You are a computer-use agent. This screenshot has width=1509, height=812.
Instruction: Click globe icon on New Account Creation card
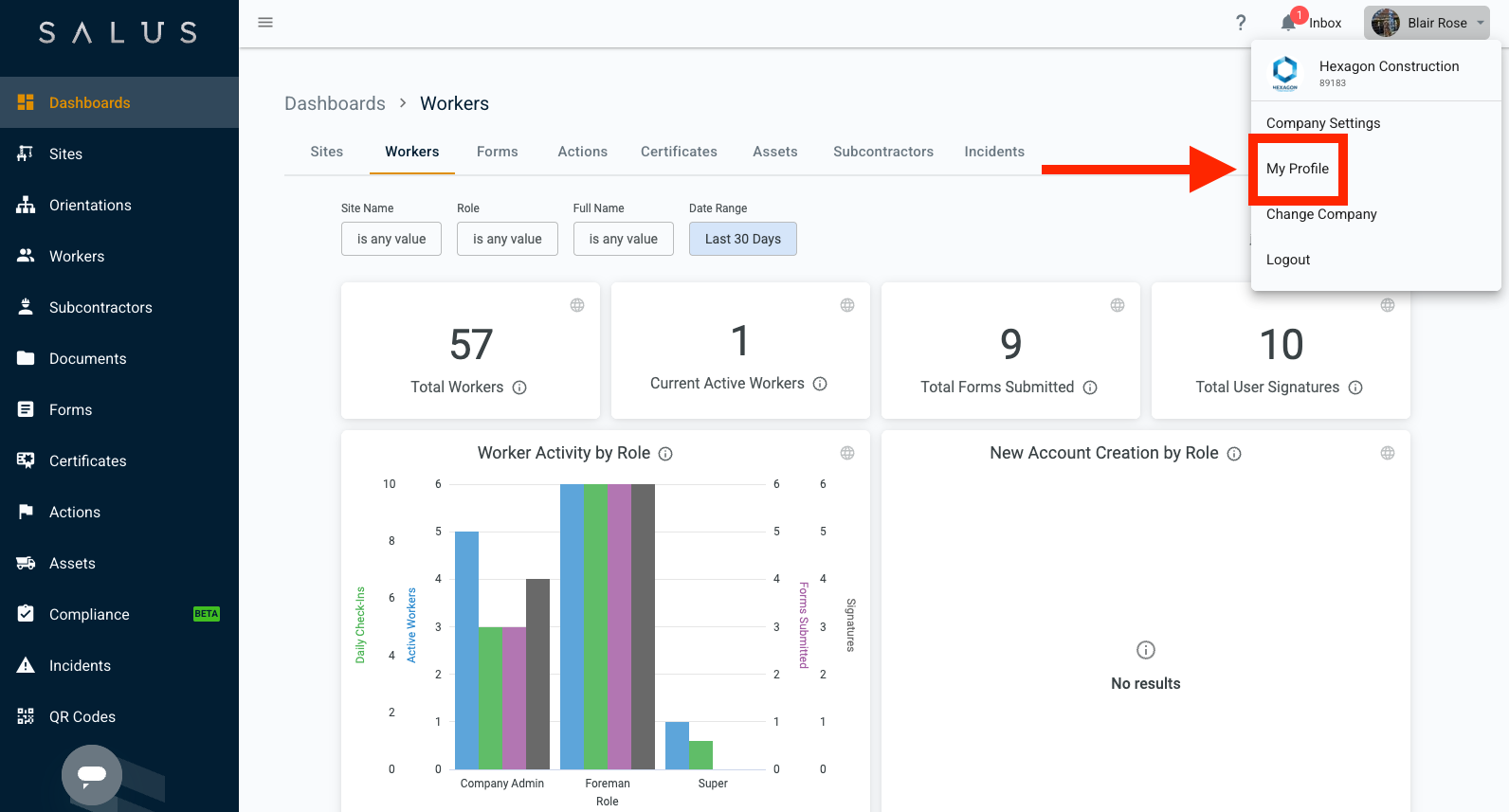[x=1388, y=453]
